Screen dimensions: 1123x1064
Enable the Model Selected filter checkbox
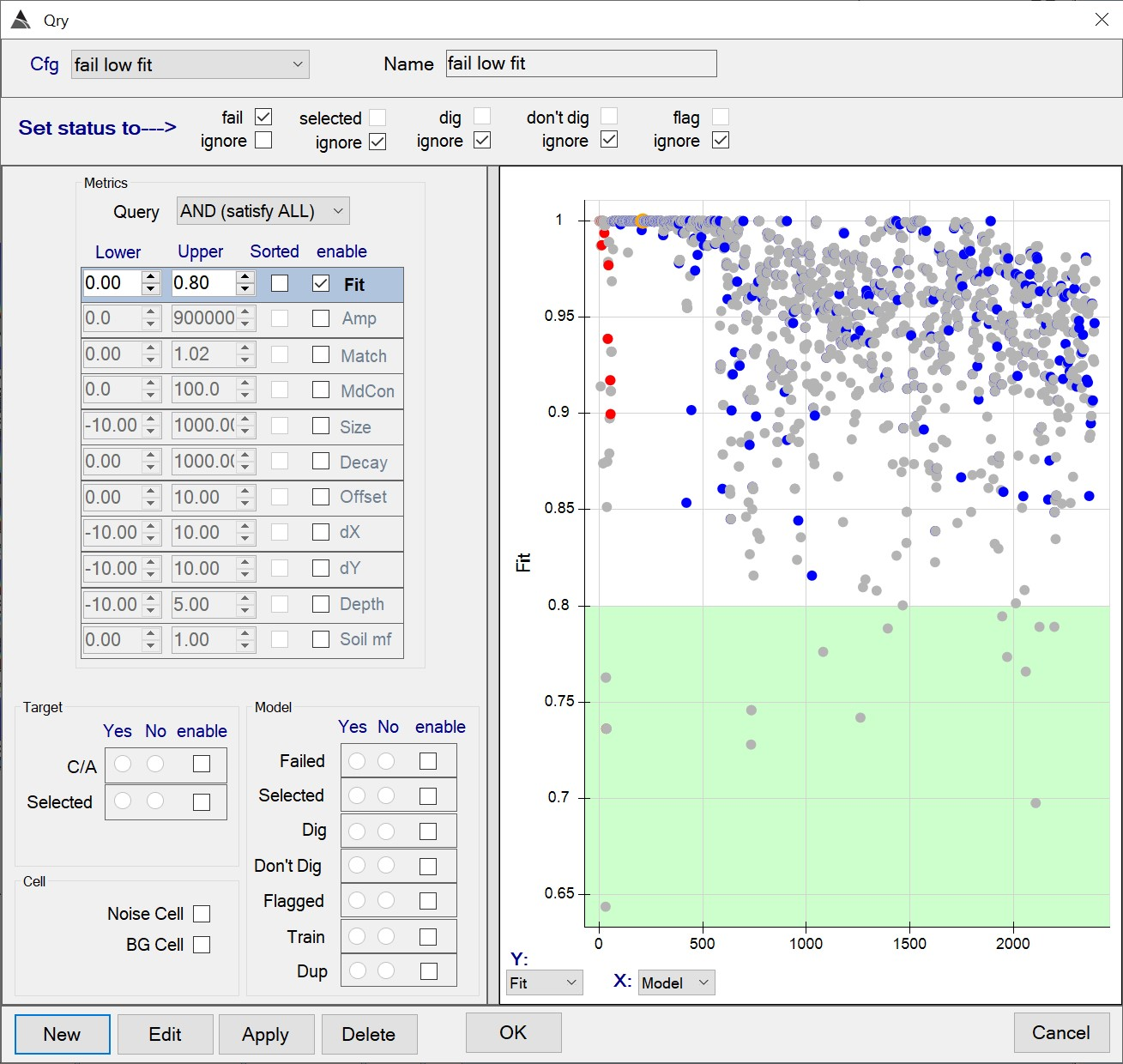coord(428,796)
